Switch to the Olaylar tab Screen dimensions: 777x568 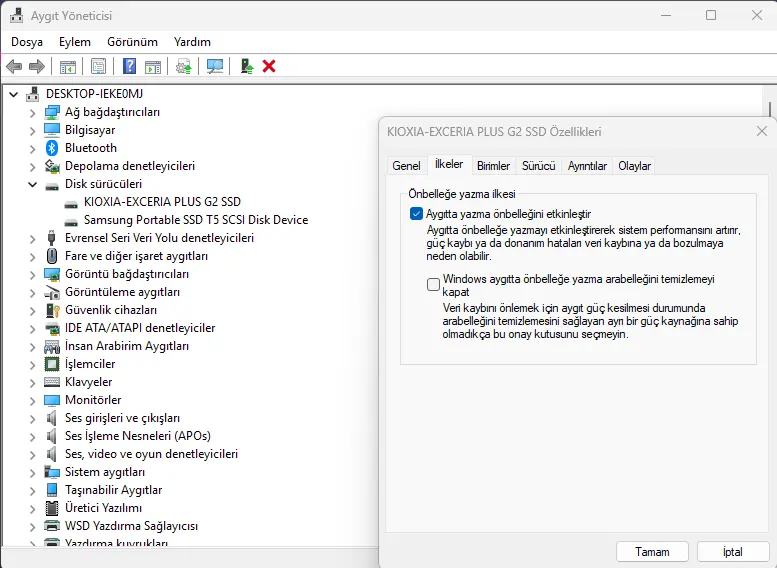point(634,166)
